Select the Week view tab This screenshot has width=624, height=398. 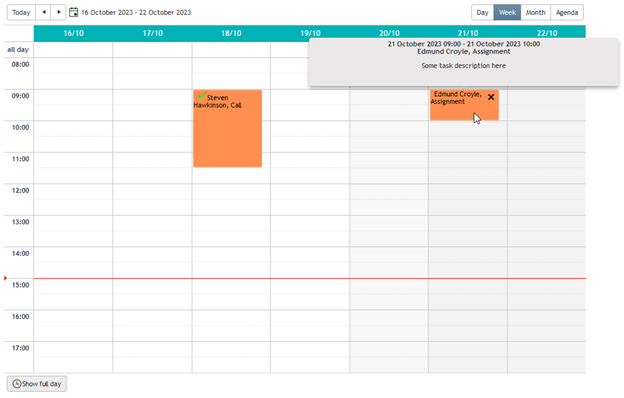pyautogui.click(x=507, y=12)
